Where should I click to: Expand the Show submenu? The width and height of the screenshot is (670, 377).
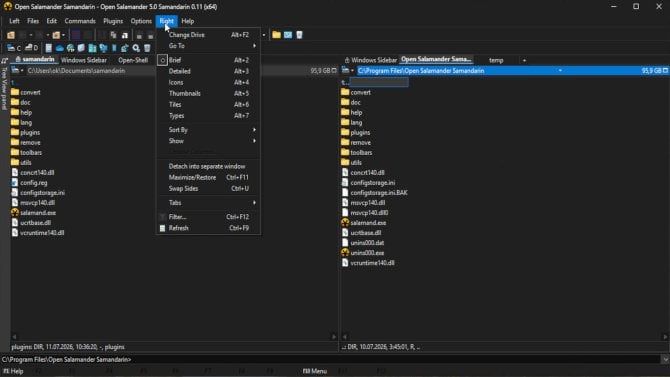(x=208, y=141)
